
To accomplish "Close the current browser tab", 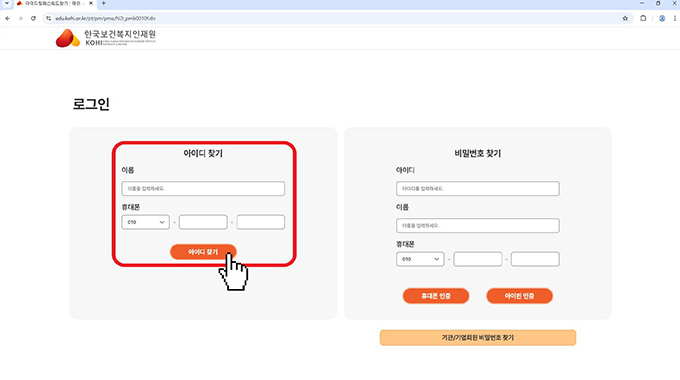I will point(91,3).
